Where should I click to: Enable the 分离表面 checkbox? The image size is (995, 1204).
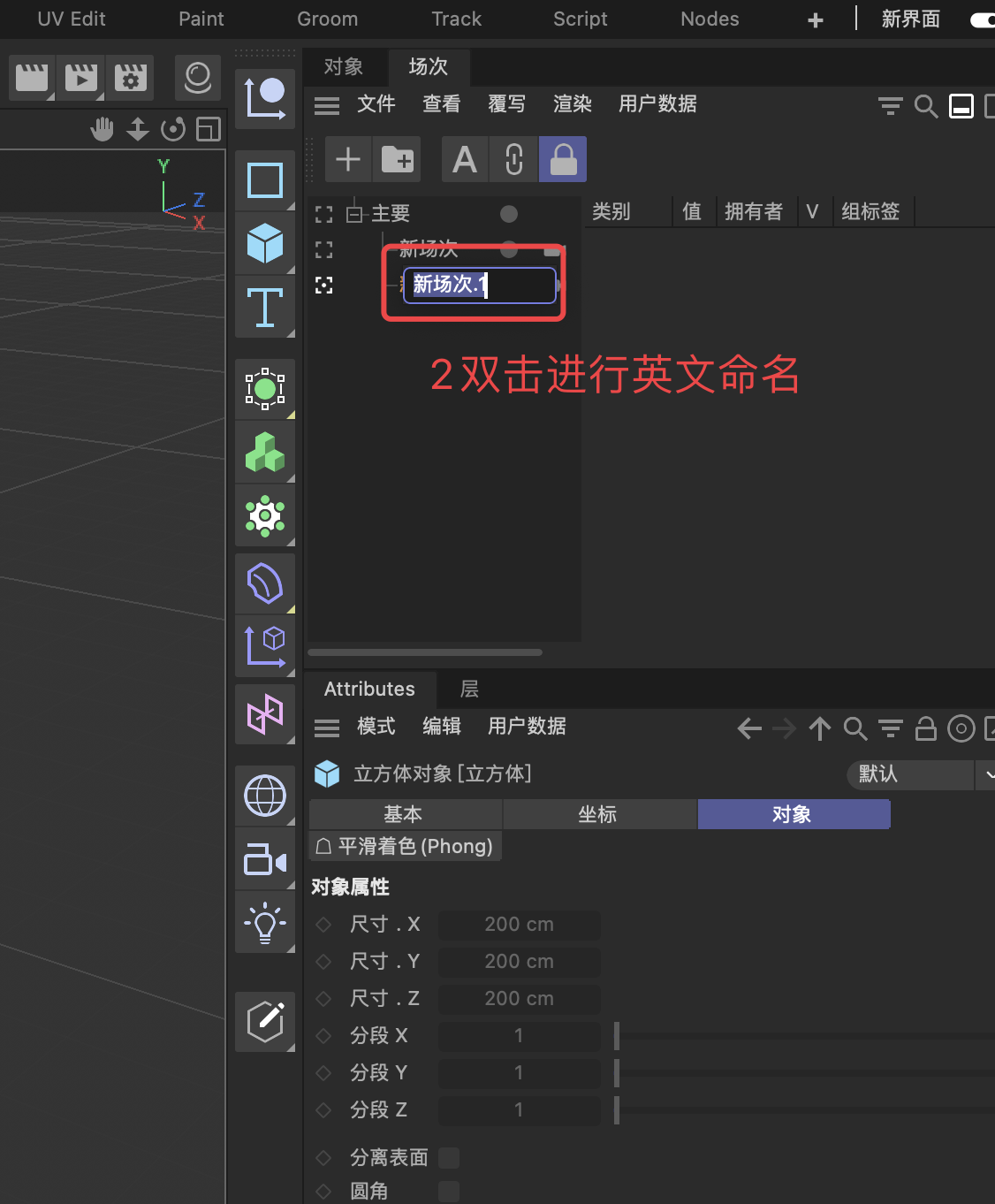click(x=449, y=1158)
